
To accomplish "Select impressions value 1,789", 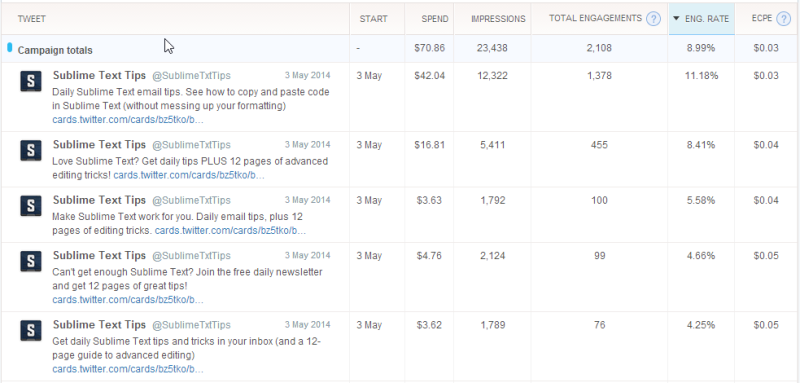I will coord(493,325).
